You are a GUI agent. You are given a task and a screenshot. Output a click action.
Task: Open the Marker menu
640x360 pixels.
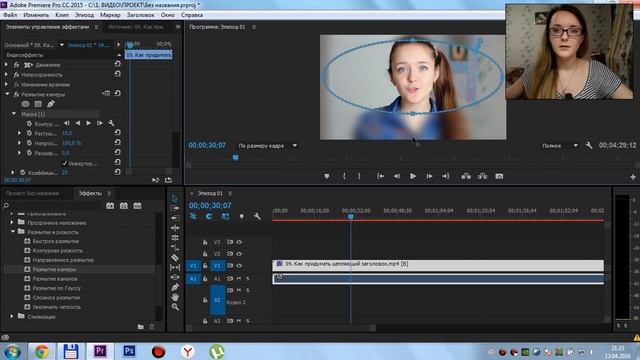110,15
